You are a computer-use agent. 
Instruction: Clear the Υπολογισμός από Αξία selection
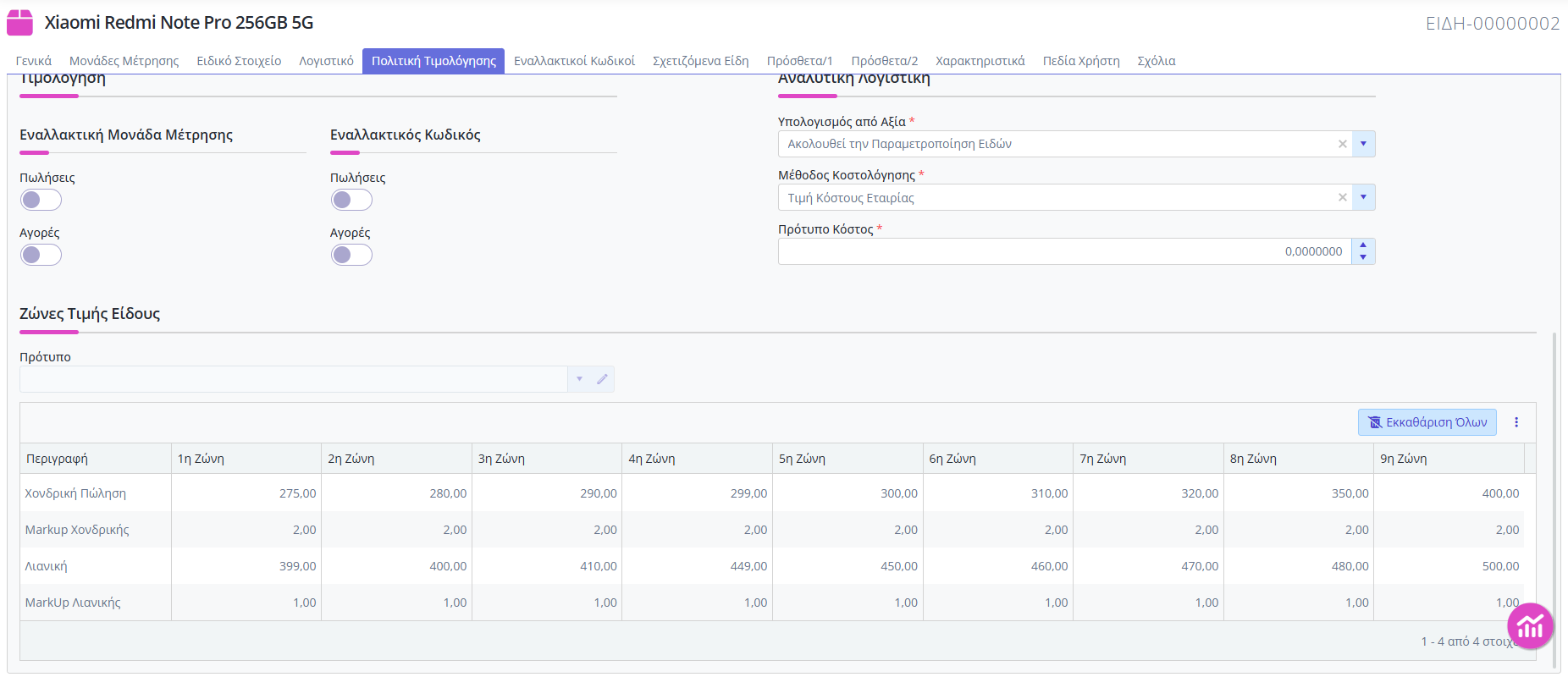pos(1342,144)
